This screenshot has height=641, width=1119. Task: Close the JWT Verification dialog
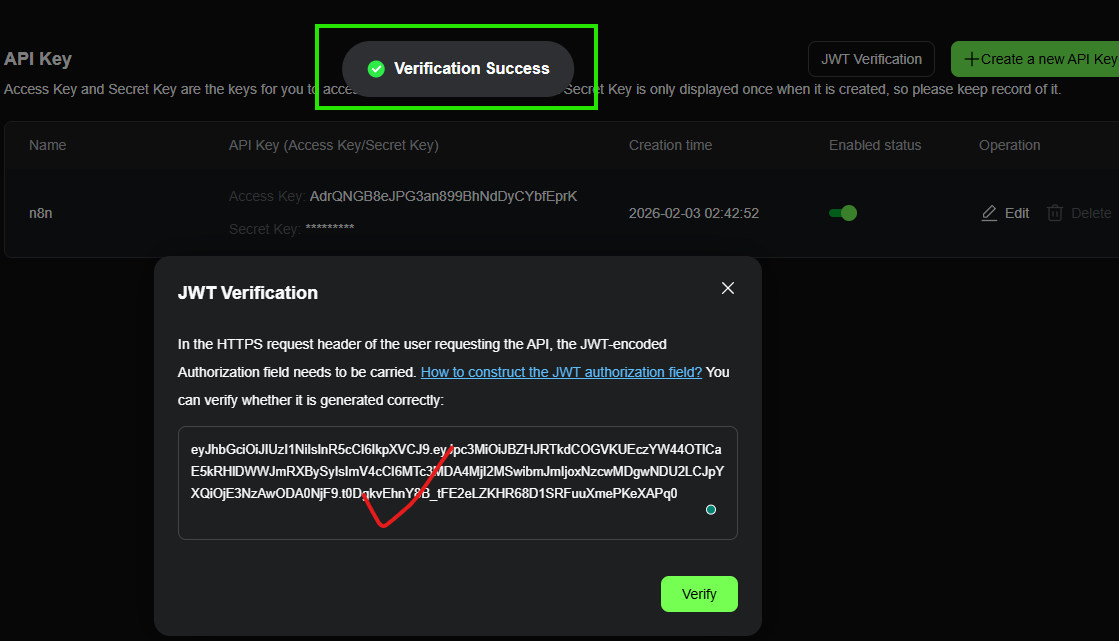(x=728, y=288)
